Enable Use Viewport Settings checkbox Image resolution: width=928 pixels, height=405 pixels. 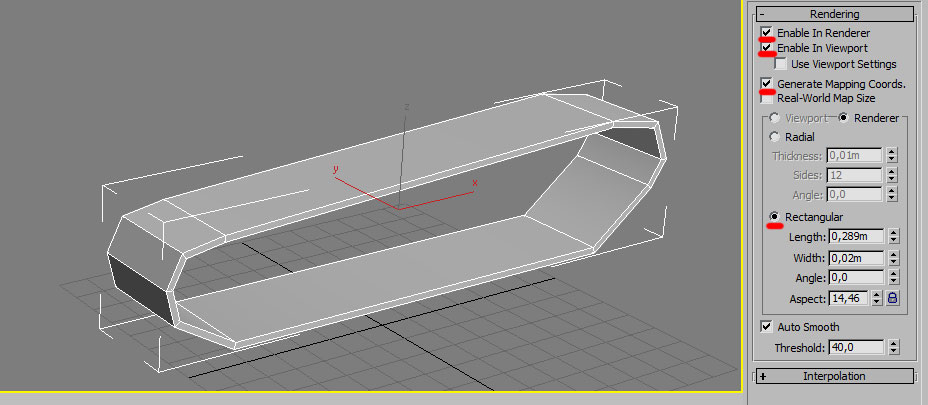(781, 64)
